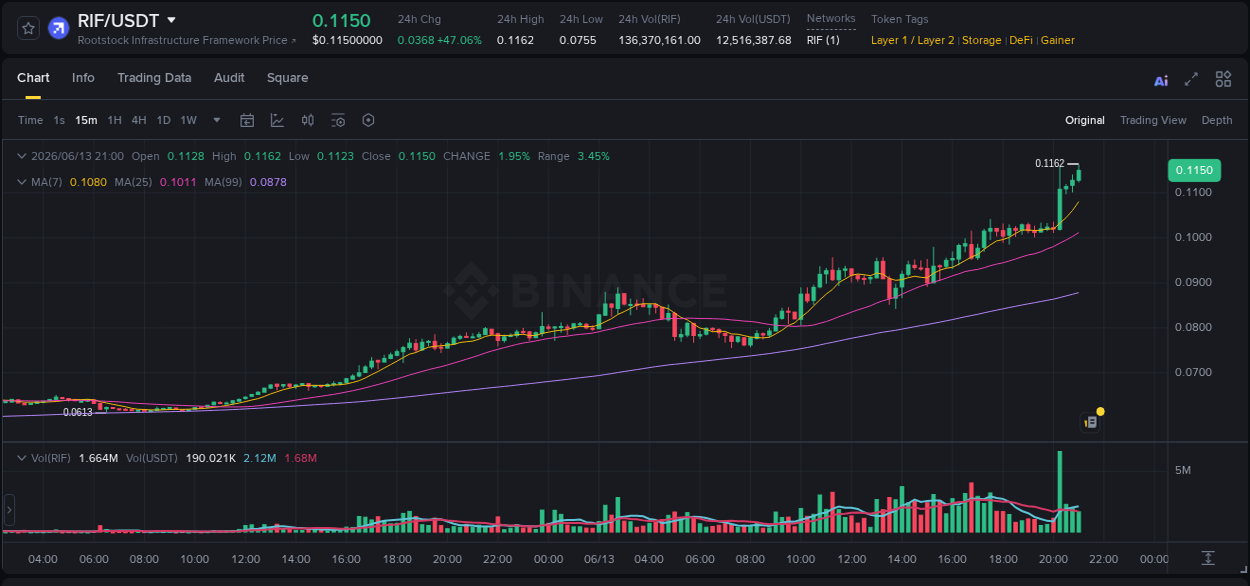The image size is (1250, 586).
Task: Click the current price label 0.1150
Action: (x=1194, y=170)
